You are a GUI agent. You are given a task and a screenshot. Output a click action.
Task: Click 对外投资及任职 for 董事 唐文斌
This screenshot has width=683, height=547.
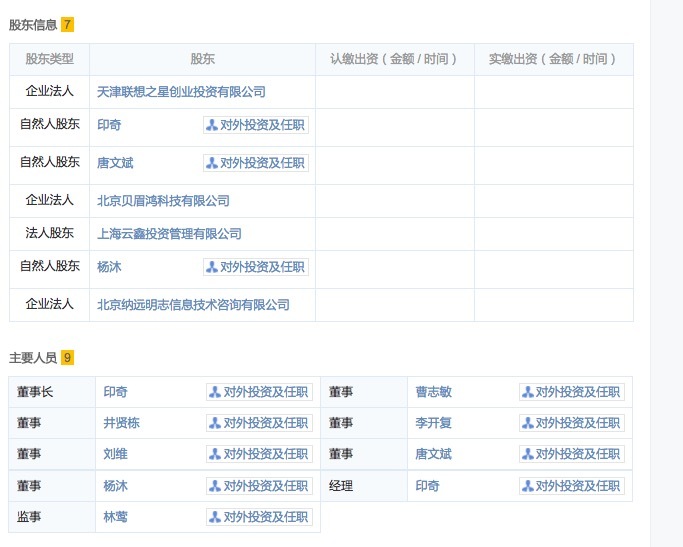pyautogui.click(x=571, y=454)
